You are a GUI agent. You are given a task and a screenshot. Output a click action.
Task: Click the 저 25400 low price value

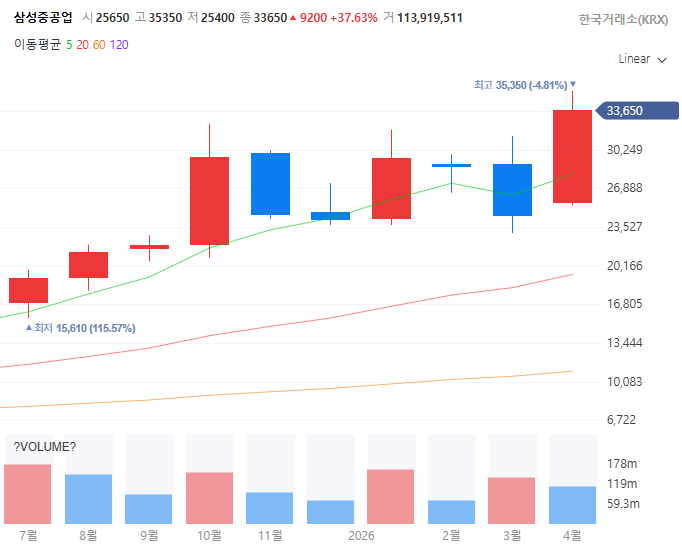coord(211,18)
